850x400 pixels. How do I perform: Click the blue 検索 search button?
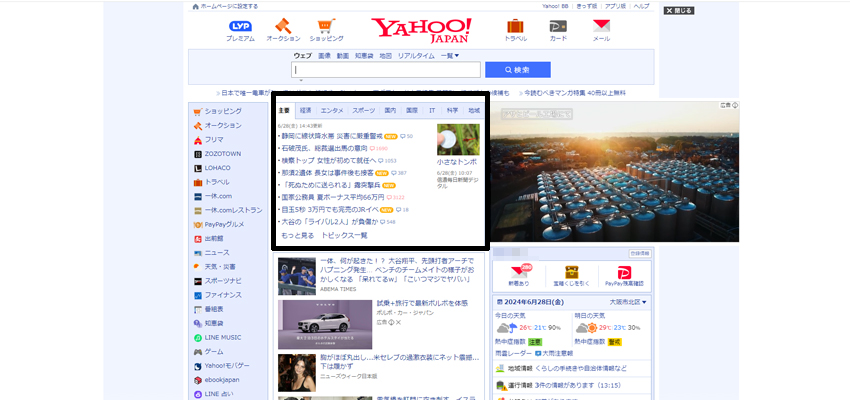click(x=518, y=70)
